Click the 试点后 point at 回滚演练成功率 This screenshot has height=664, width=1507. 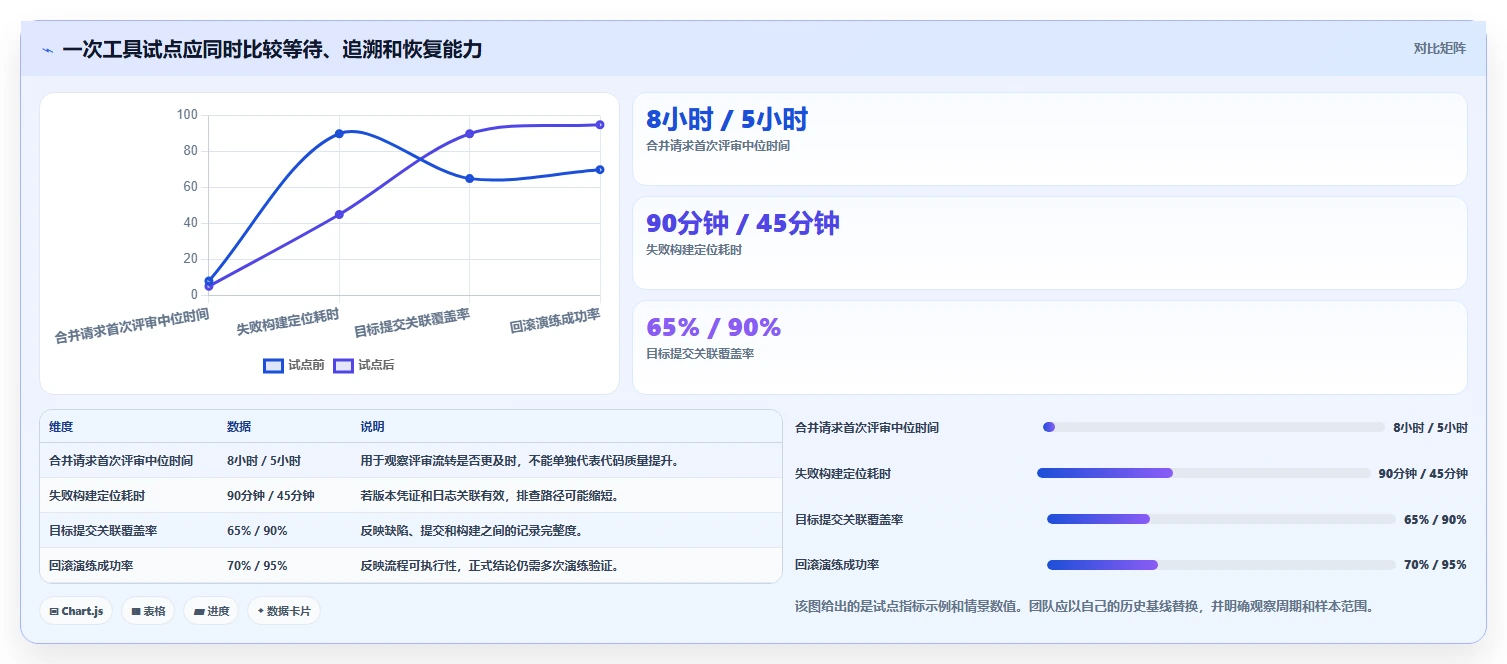click(600, 124)
